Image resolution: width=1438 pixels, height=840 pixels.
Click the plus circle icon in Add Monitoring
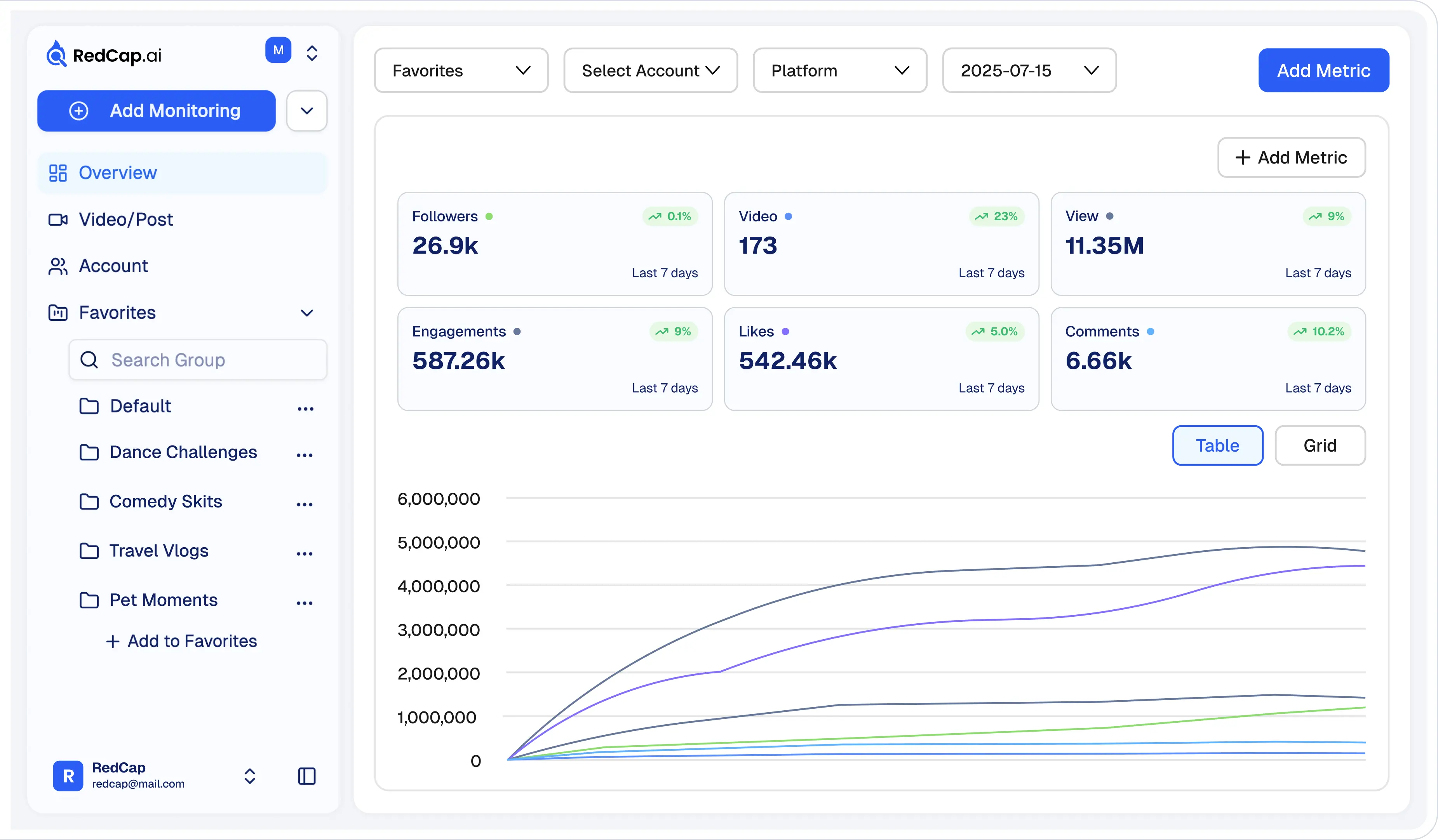79,111
